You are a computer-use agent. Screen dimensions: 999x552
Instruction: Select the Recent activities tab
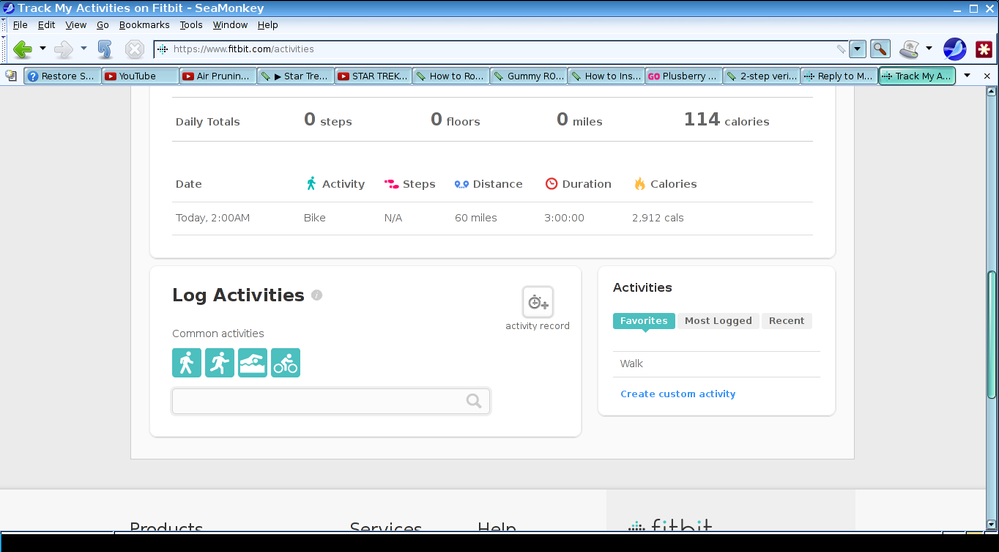click(x=786, y=321)
